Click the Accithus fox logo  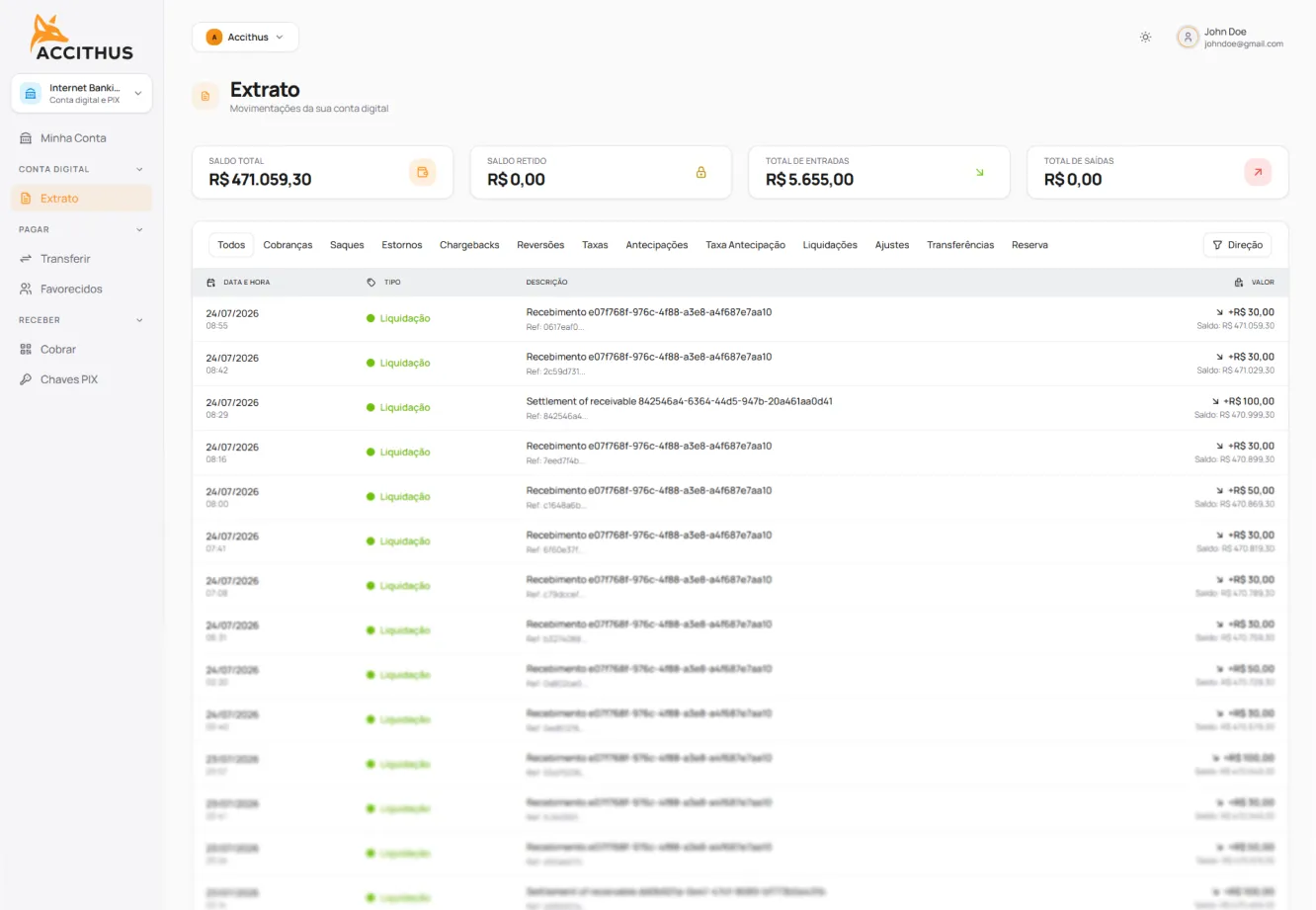point(81,38)
